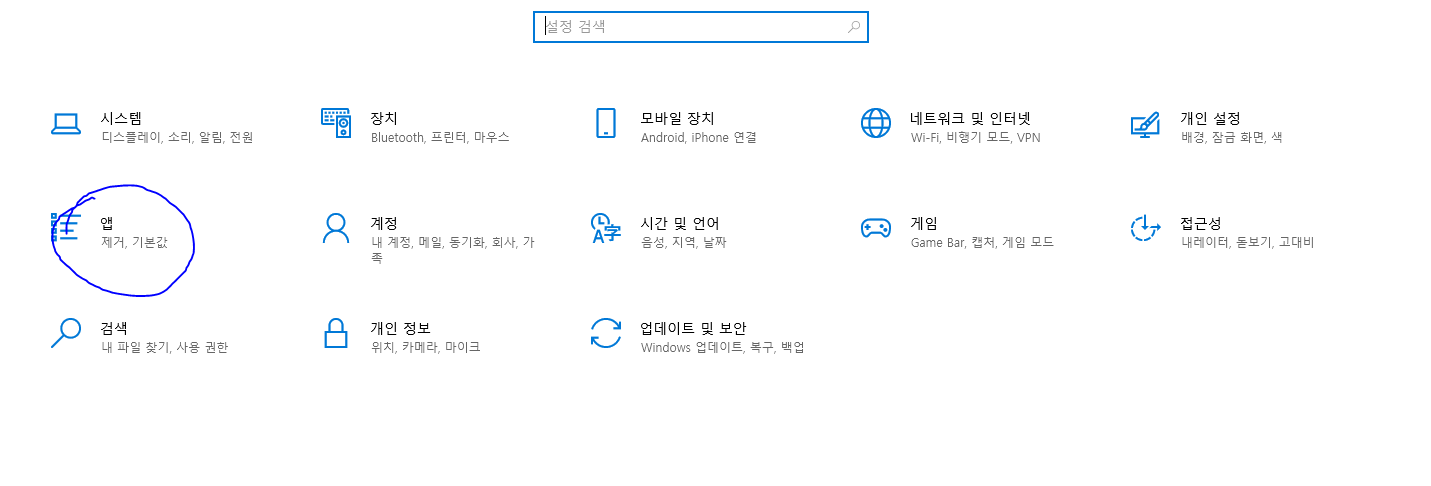The image size is (1431, 486).
Task: Select the 개인 설정 category title
Action: [x=1210, y=118]
